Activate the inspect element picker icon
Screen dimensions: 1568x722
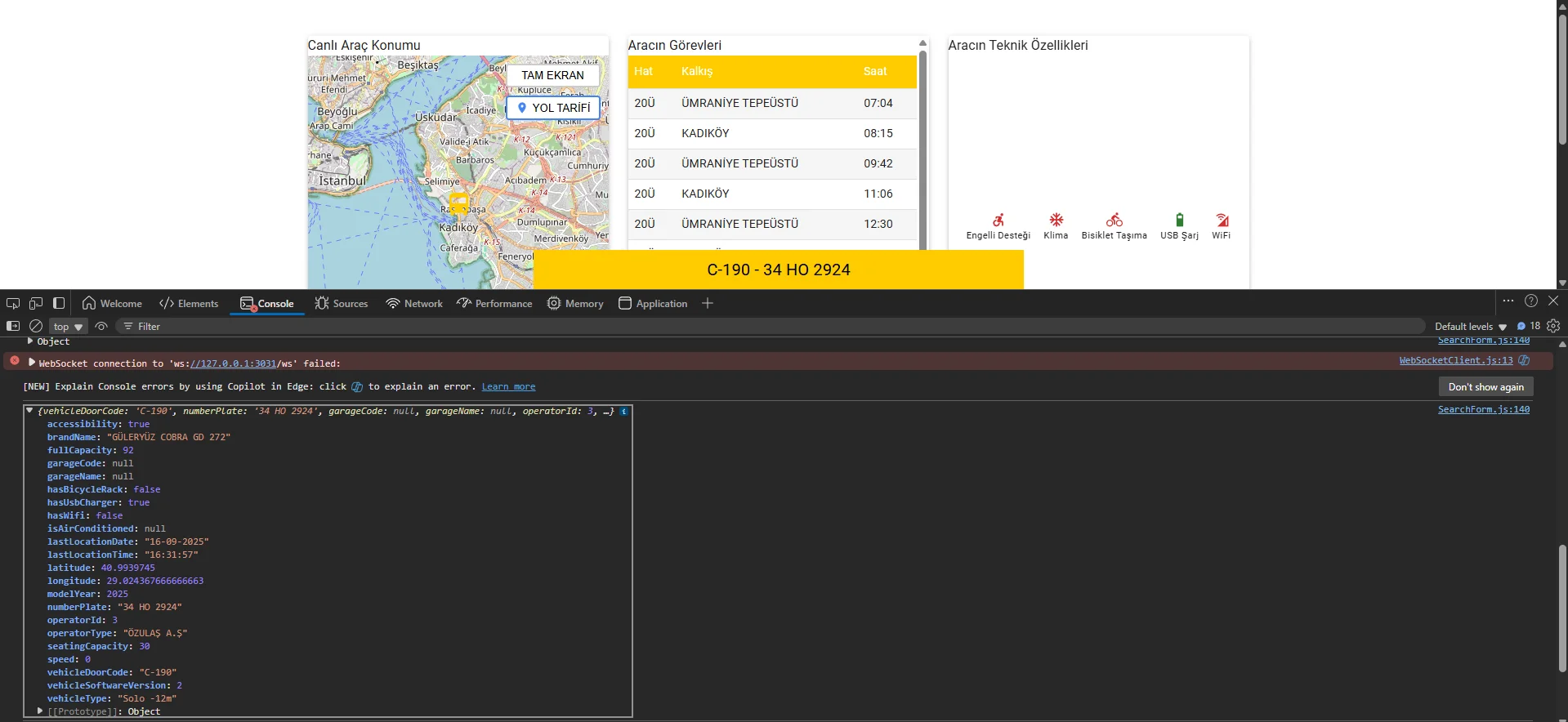click(13, 303)
